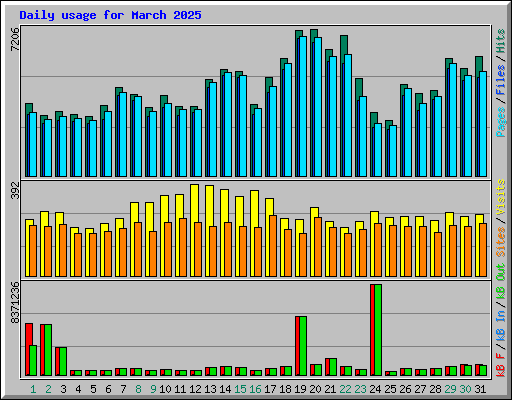Click day 24 label on the axis
This screenshot has height=400, width=512.
[375, 389]
